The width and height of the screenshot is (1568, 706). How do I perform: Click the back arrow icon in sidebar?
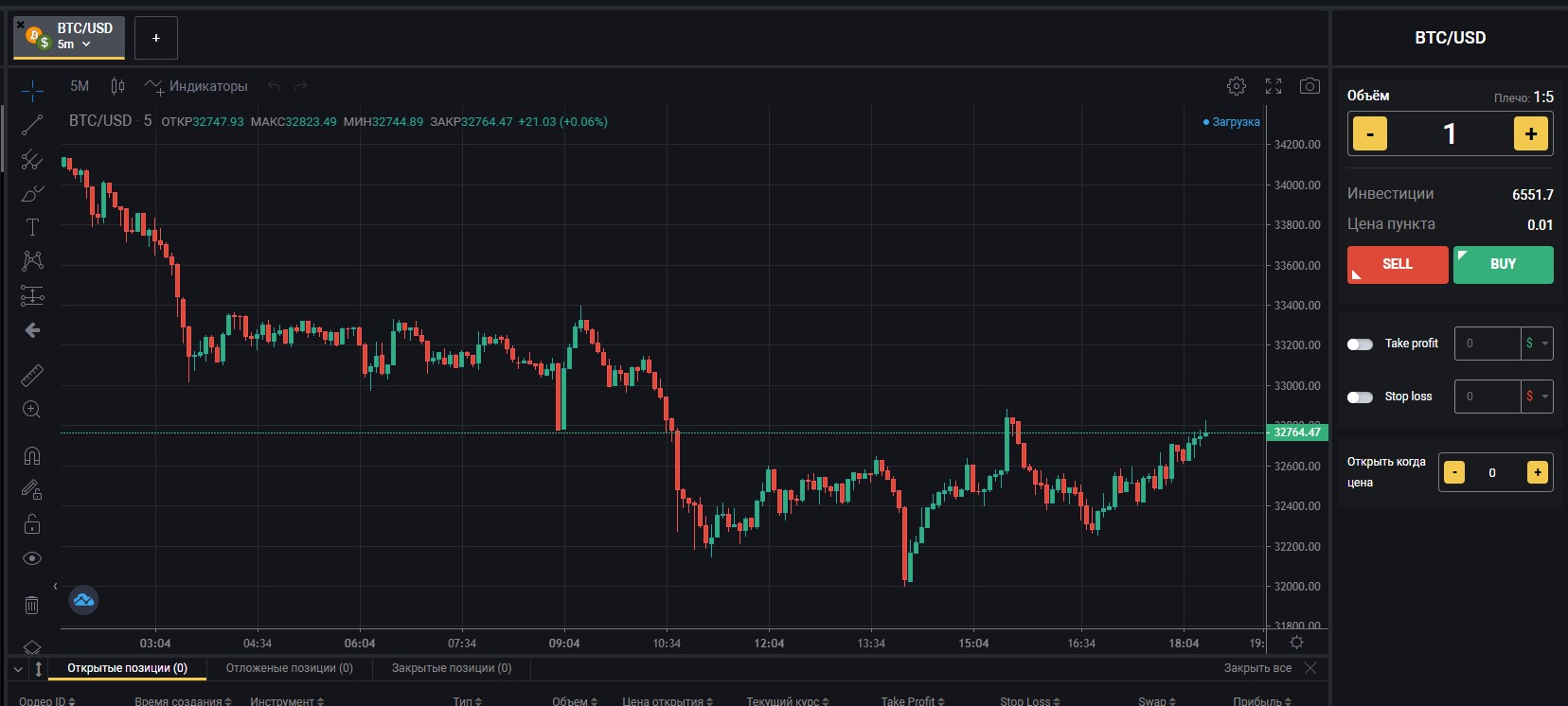click(32, 330)
